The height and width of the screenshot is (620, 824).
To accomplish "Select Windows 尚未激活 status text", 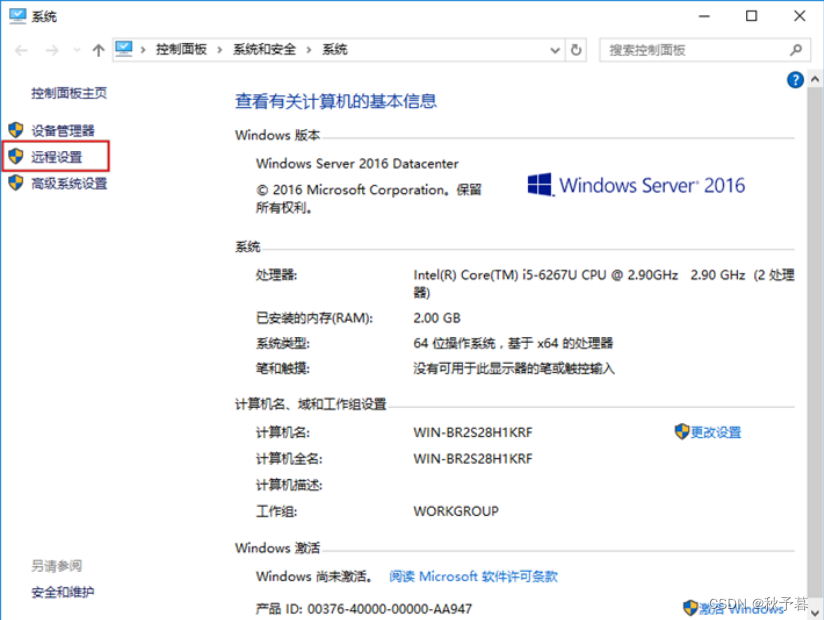I will pos(314,576).
